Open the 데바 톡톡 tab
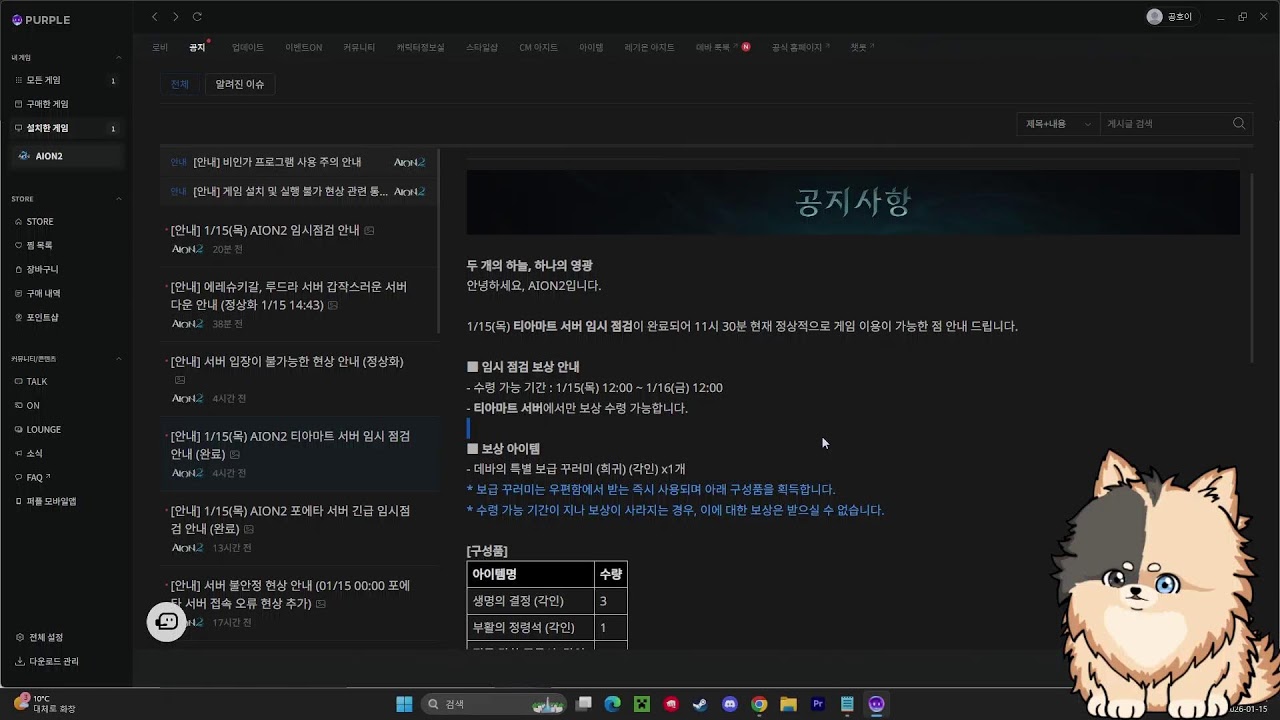1280x720 pixels. pyautogui.click(x=717, y=48)
